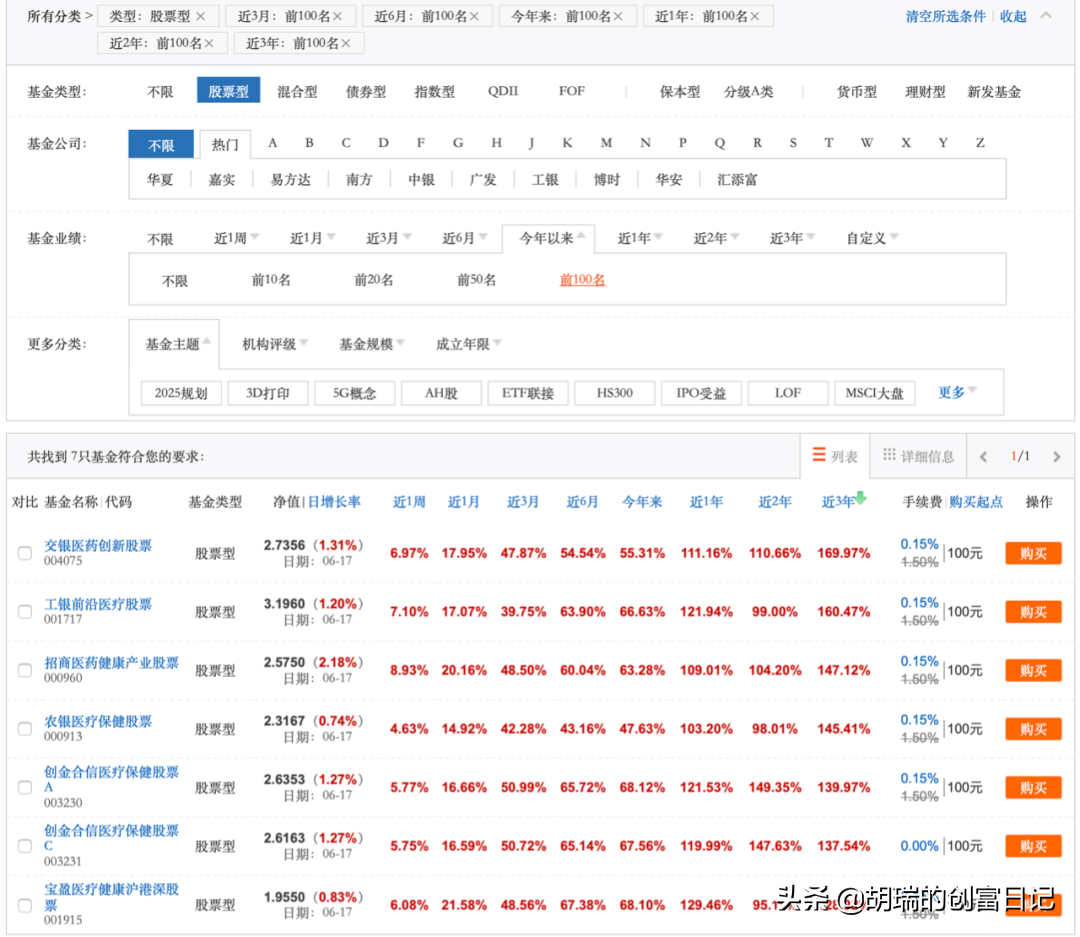Expand the 近1年 performance dropdown
This screenshot has width=1080, height=937.
pyautogui.click(x=640, y=238)
